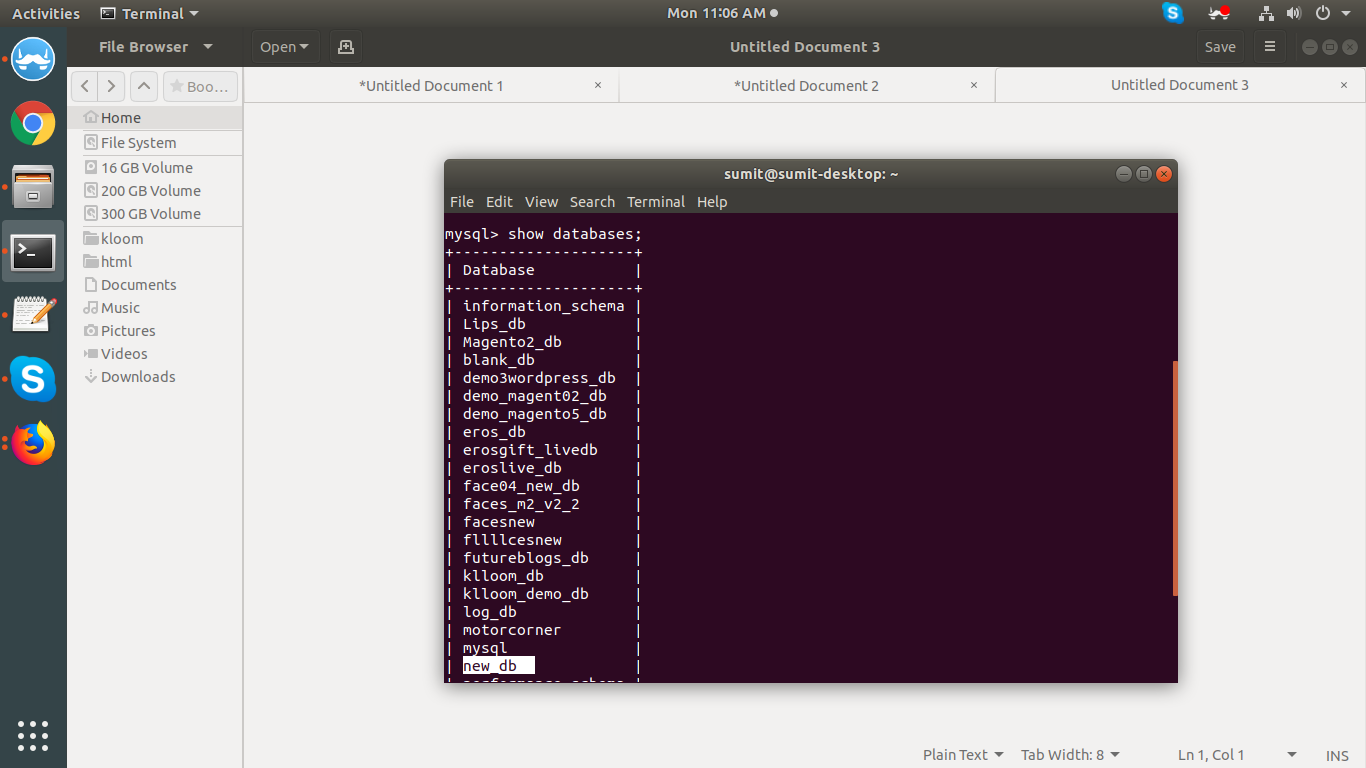This screenshot has width=1366, height=768.
Task: Toggle INS insert mode in status bar
Action: click(1337, 755)
